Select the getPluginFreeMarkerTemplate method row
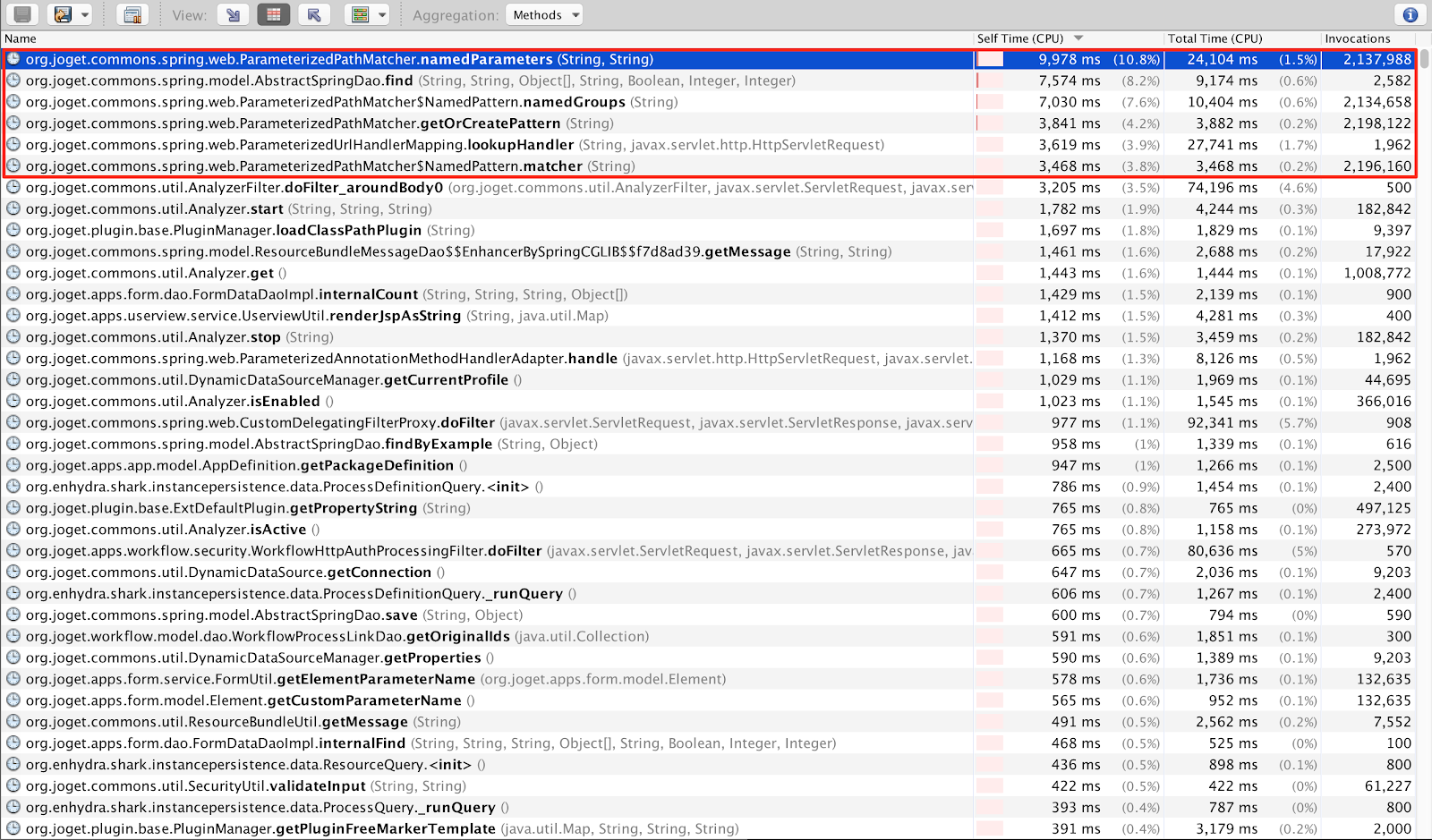Viewport: 1432px width, 840px height. pyautogui.click(x=709, y=829)
